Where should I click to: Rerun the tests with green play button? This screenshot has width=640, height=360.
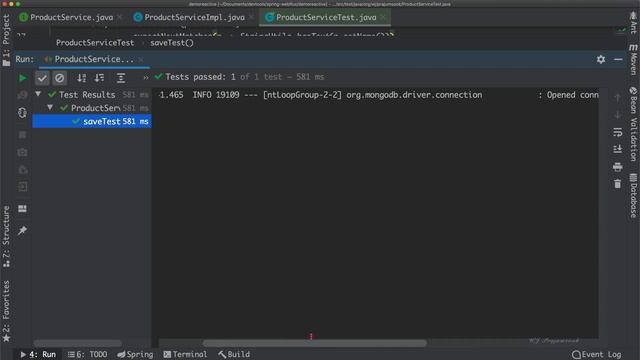pos(22,78)
